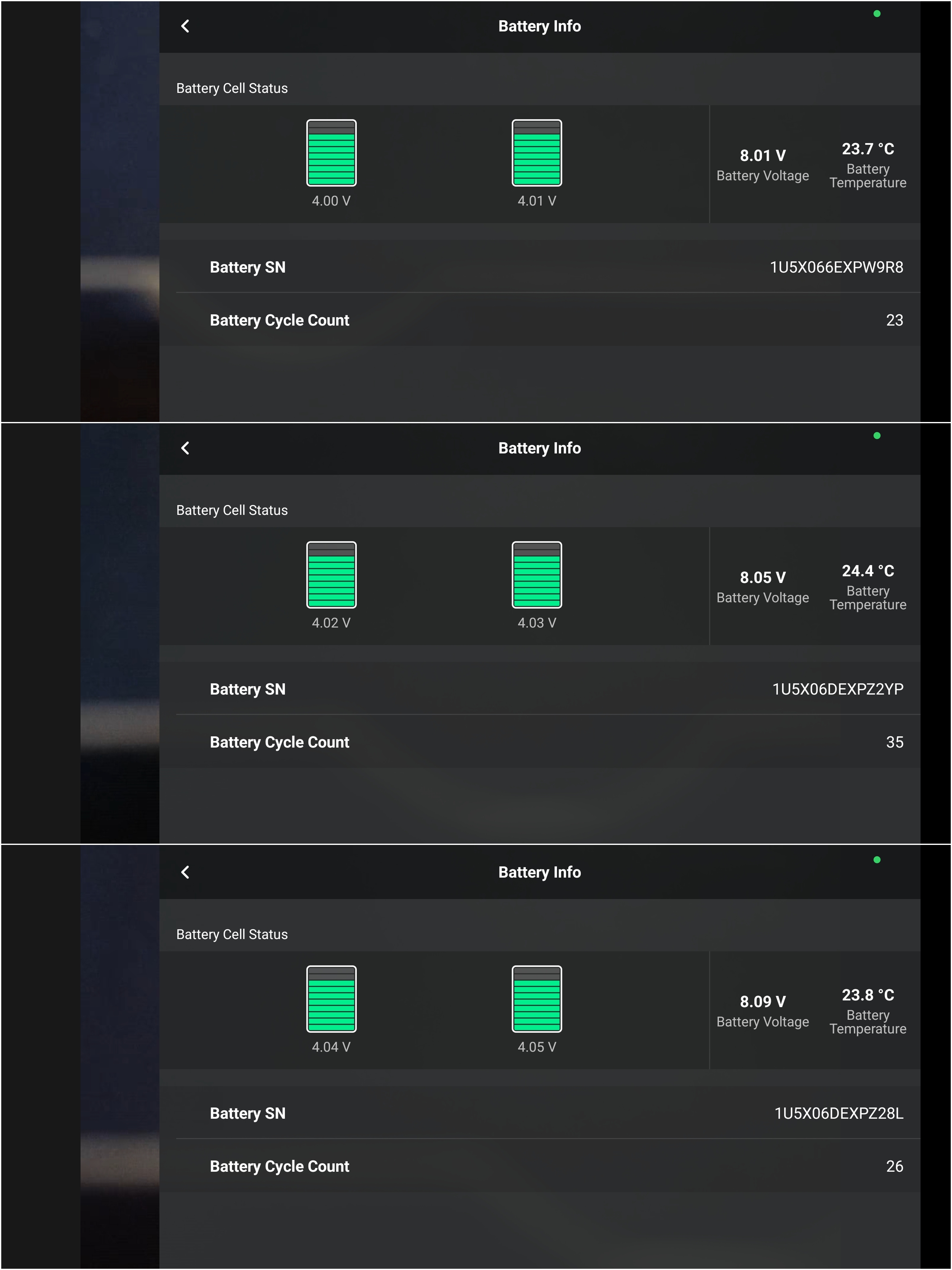Click the green status dot in top panel
The width and height of the screenshot is (952, 1270).
[x=876, y=14]
